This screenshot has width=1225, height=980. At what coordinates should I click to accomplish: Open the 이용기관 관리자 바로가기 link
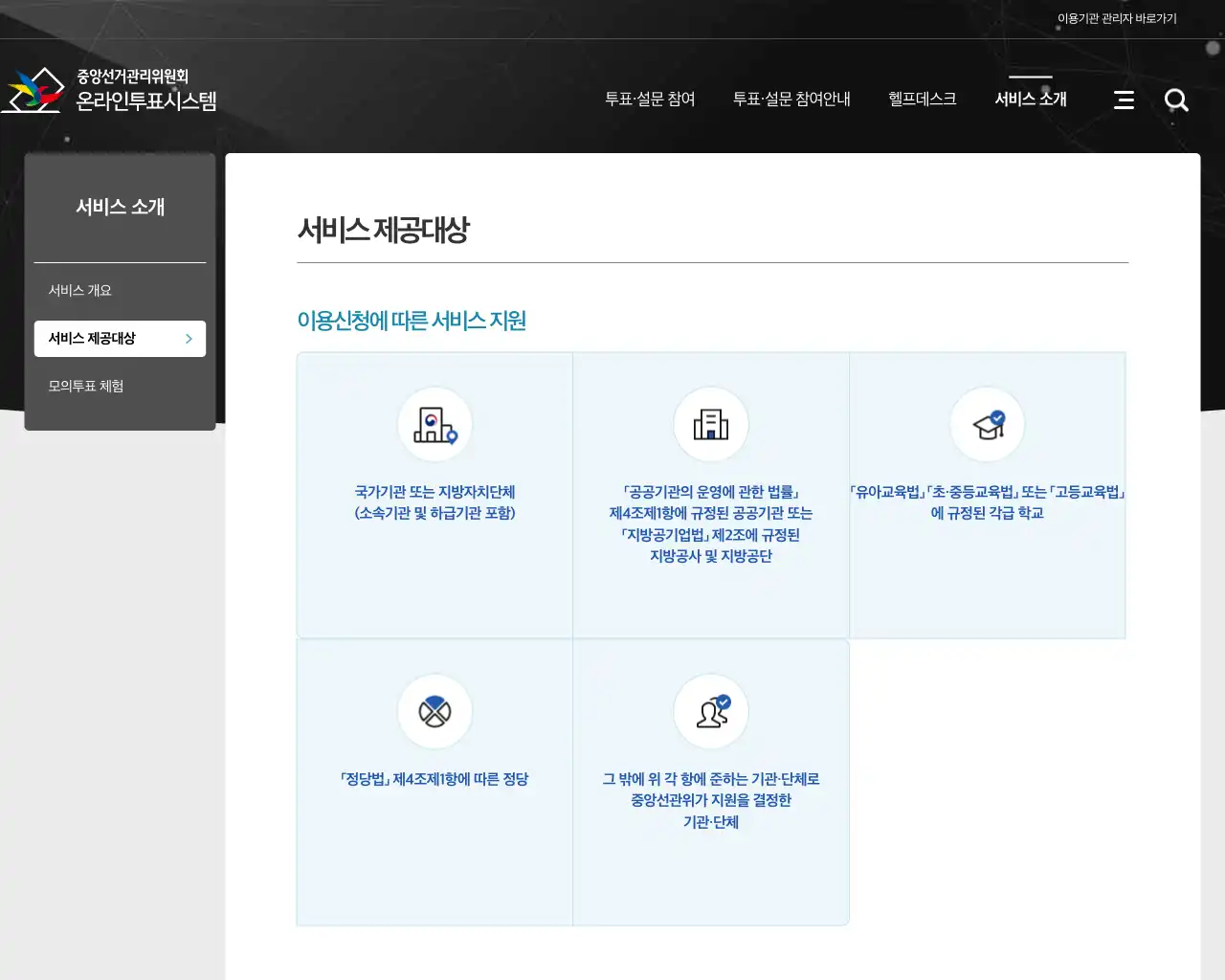tap(1116, 16)
